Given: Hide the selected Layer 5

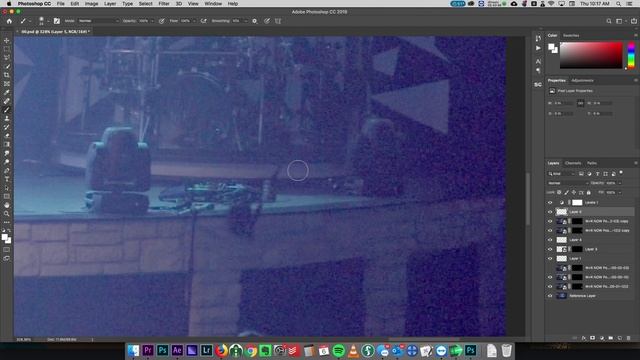Looking at the screenshot, I should pyautogui.click(x=550, y=212).
